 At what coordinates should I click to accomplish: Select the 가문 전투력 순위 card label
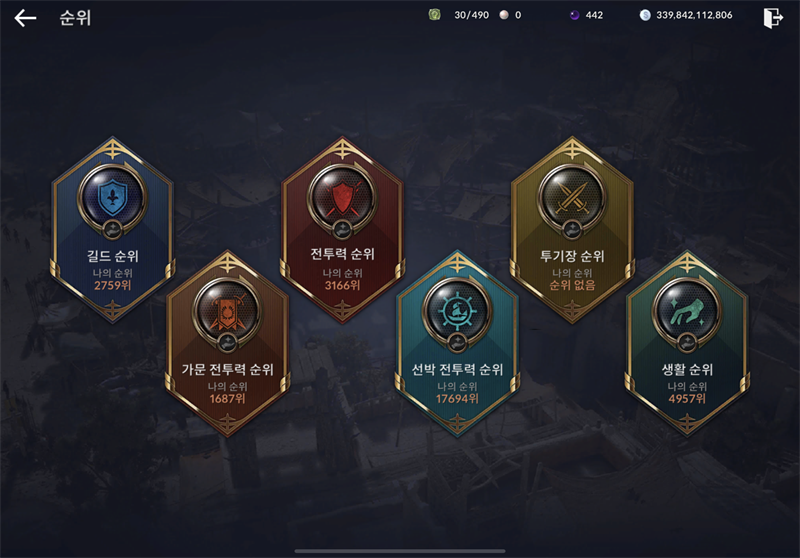(x=228, y=369)
